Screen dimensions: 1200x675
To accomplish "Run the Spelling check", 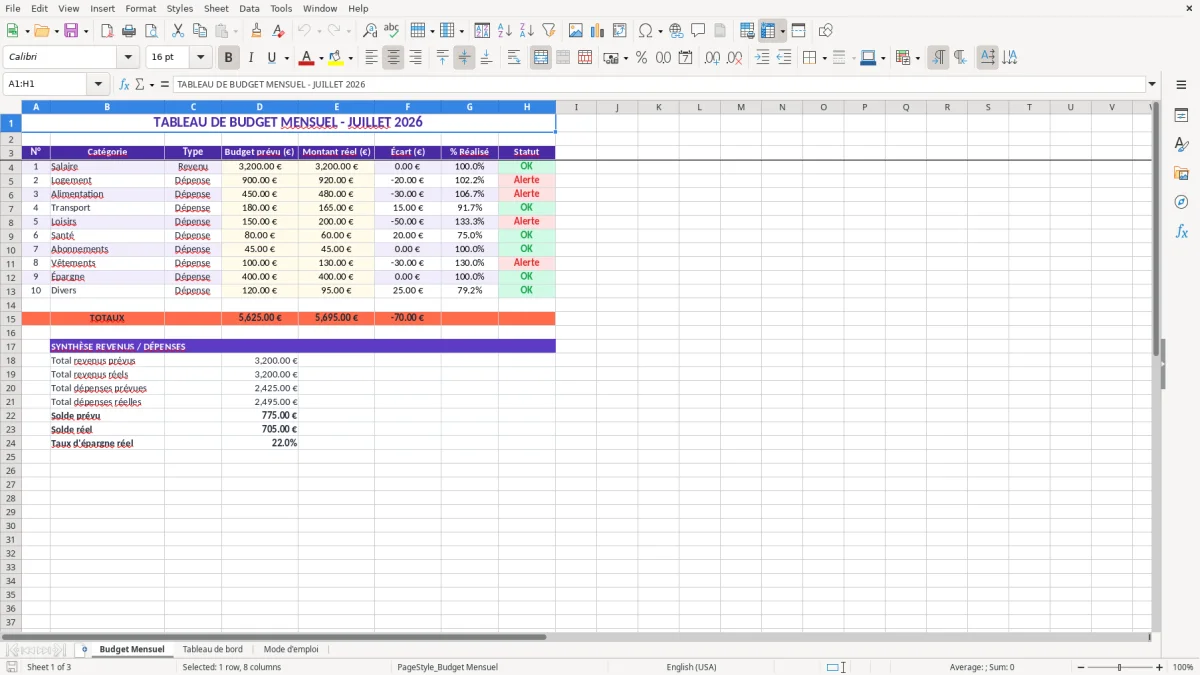I will click(x=392, y=31).
